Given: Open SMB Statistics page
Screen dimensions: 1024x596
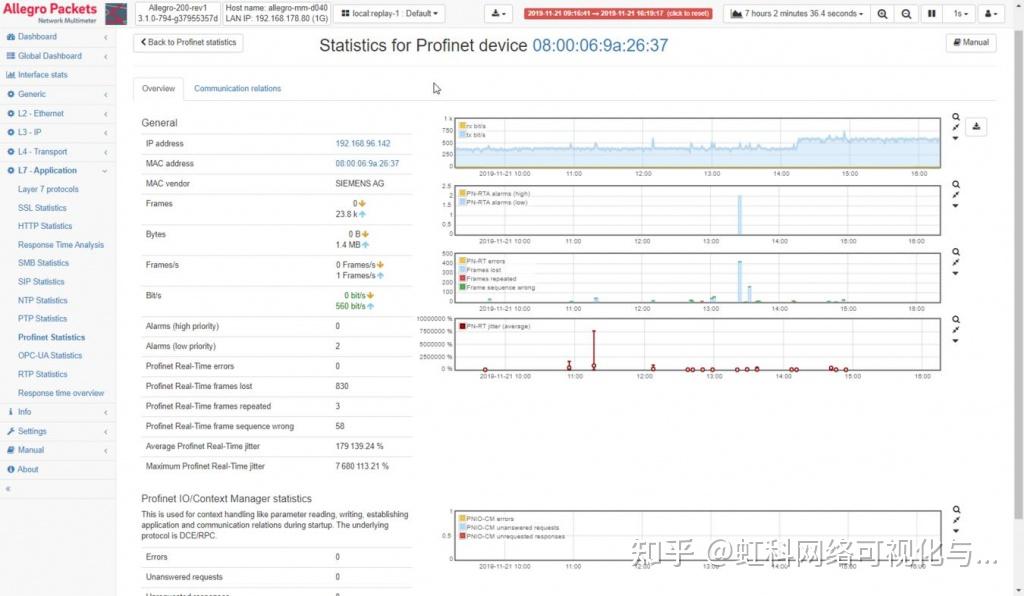Looking at the screenshot, I should pos(43,263).
